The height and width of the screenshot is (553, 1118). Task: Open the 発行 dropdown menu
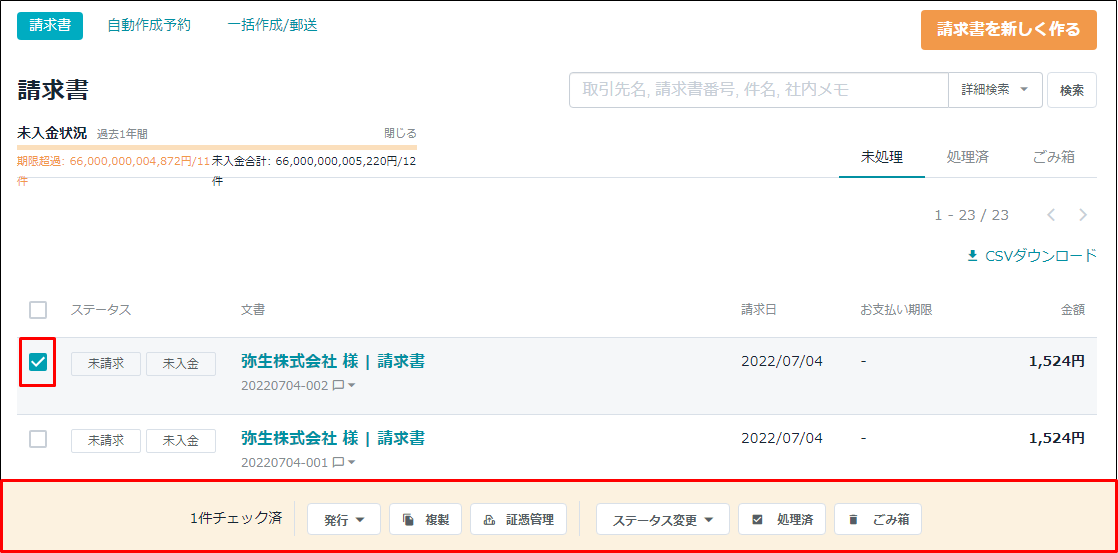[342, 519]
